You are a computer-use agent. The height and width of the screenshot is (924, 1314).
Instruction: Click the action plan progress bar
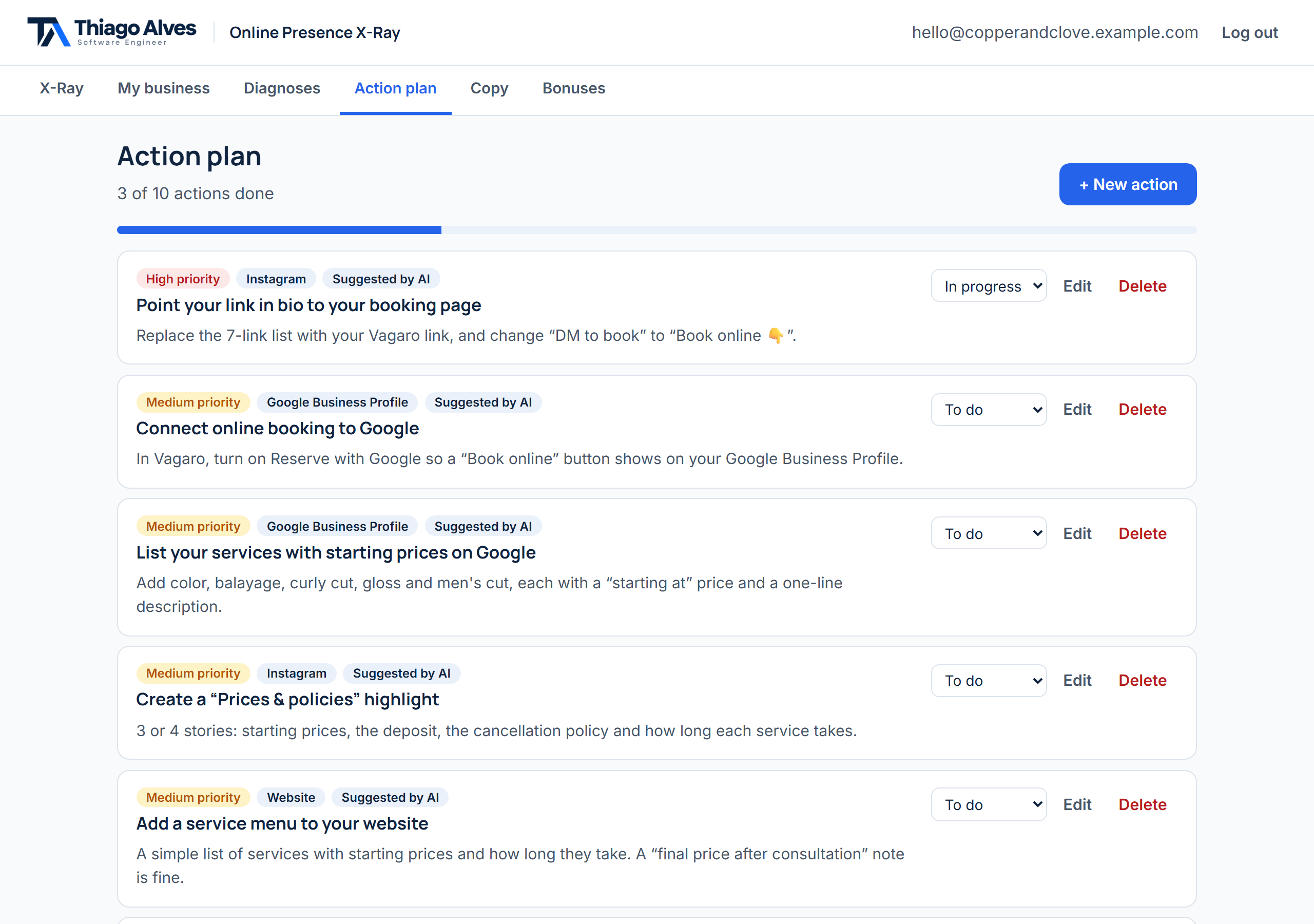click(x=656, y=230)
